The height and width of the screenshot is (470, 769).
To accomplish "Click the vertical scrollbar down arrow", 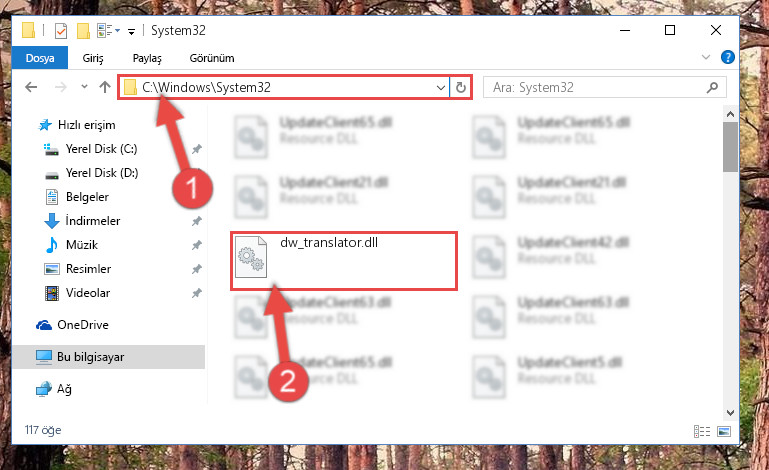I will point(730,413).
